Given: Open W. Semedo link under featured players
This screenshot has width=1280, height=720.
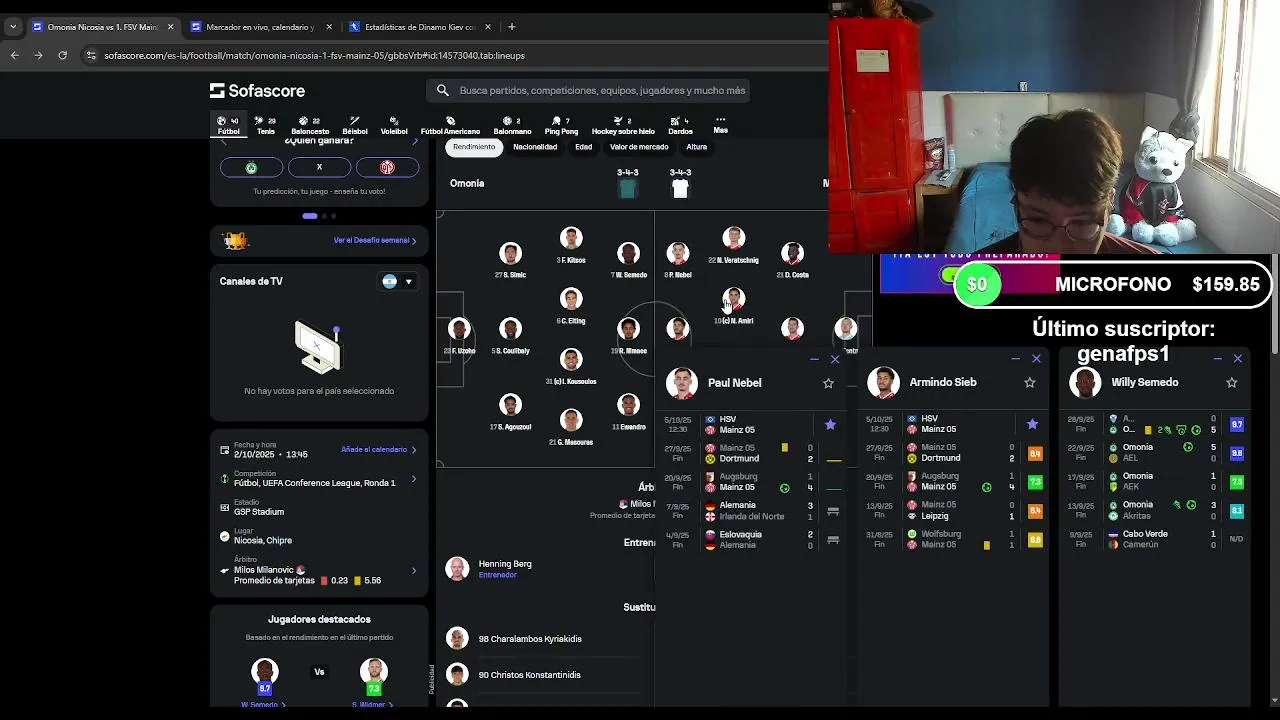Looking at the screenshot, I should click(264, 705).
